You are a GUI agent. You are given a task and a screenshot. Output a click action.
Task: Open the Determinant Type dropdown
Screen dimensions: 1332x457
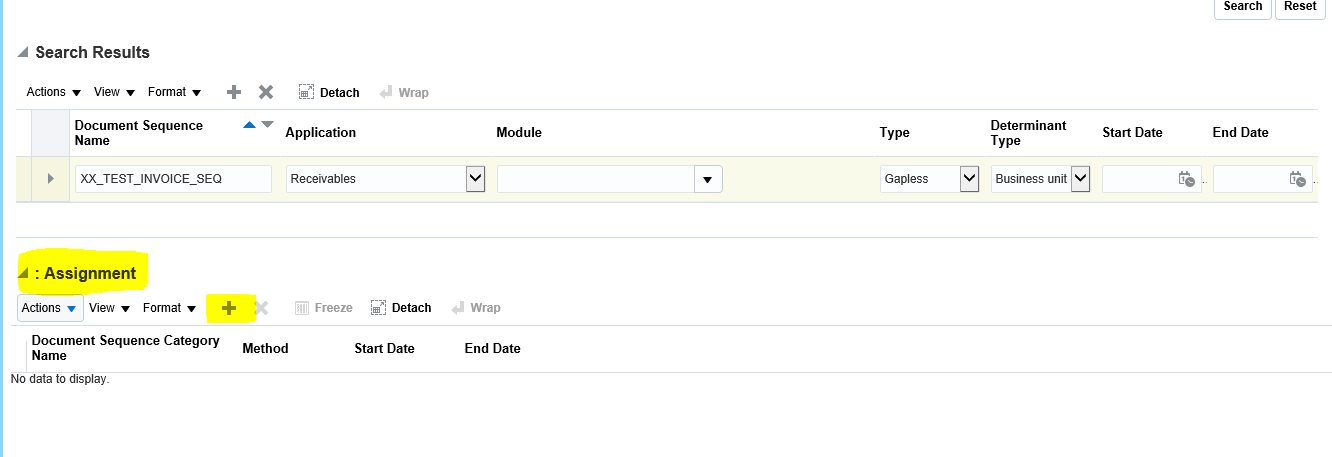pos(1079,179)
